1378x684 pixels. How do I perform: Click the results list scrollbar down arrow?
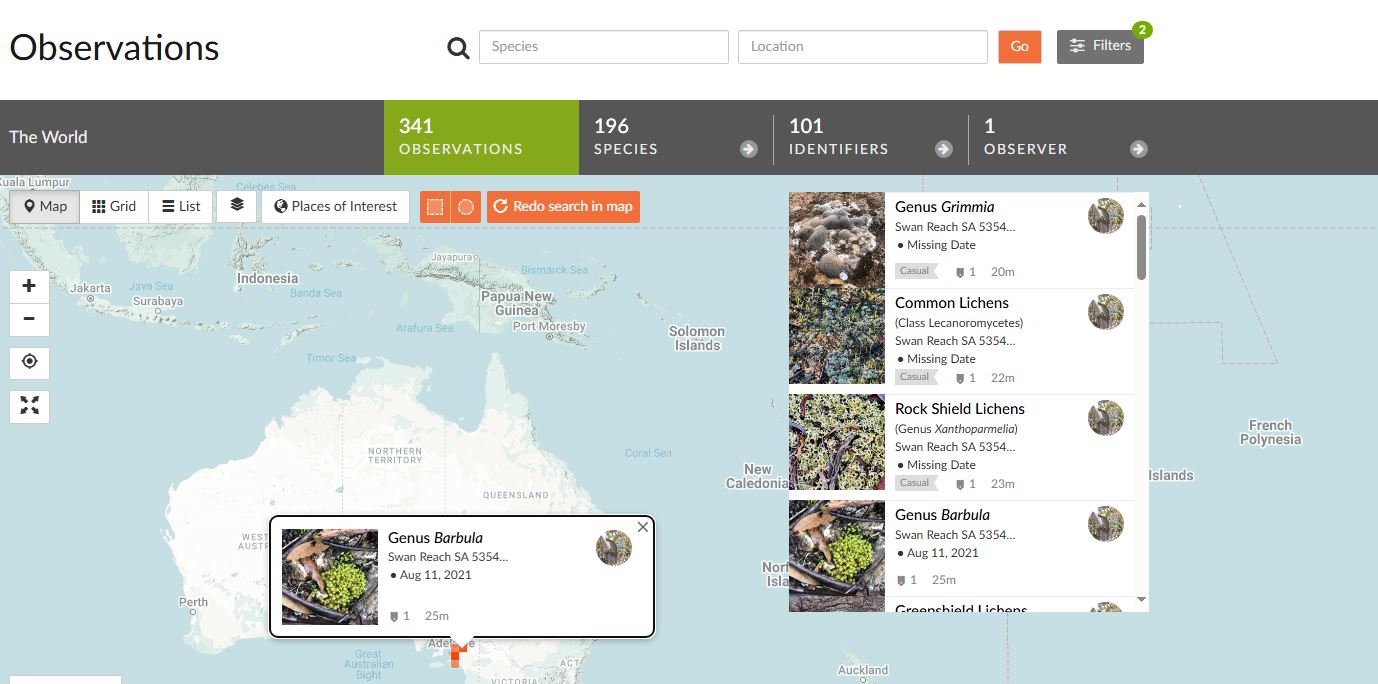pos(1141,600)
